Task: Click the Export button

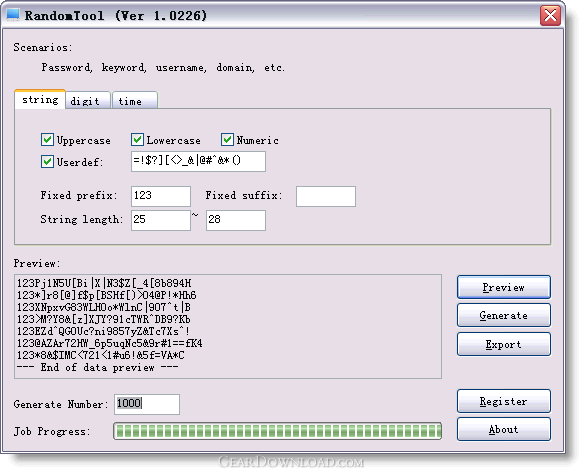Action: (504, 344)
